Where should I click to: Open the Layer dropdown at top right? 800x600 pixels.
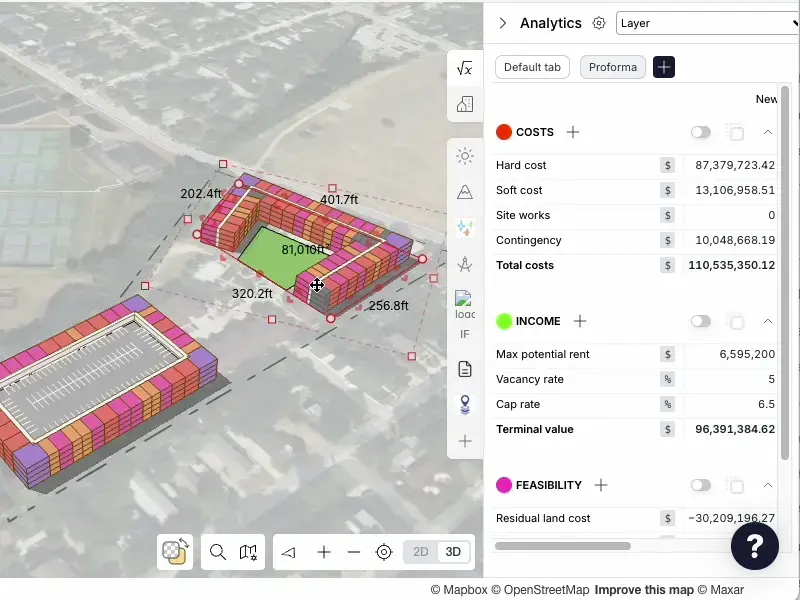pos(706,23)
